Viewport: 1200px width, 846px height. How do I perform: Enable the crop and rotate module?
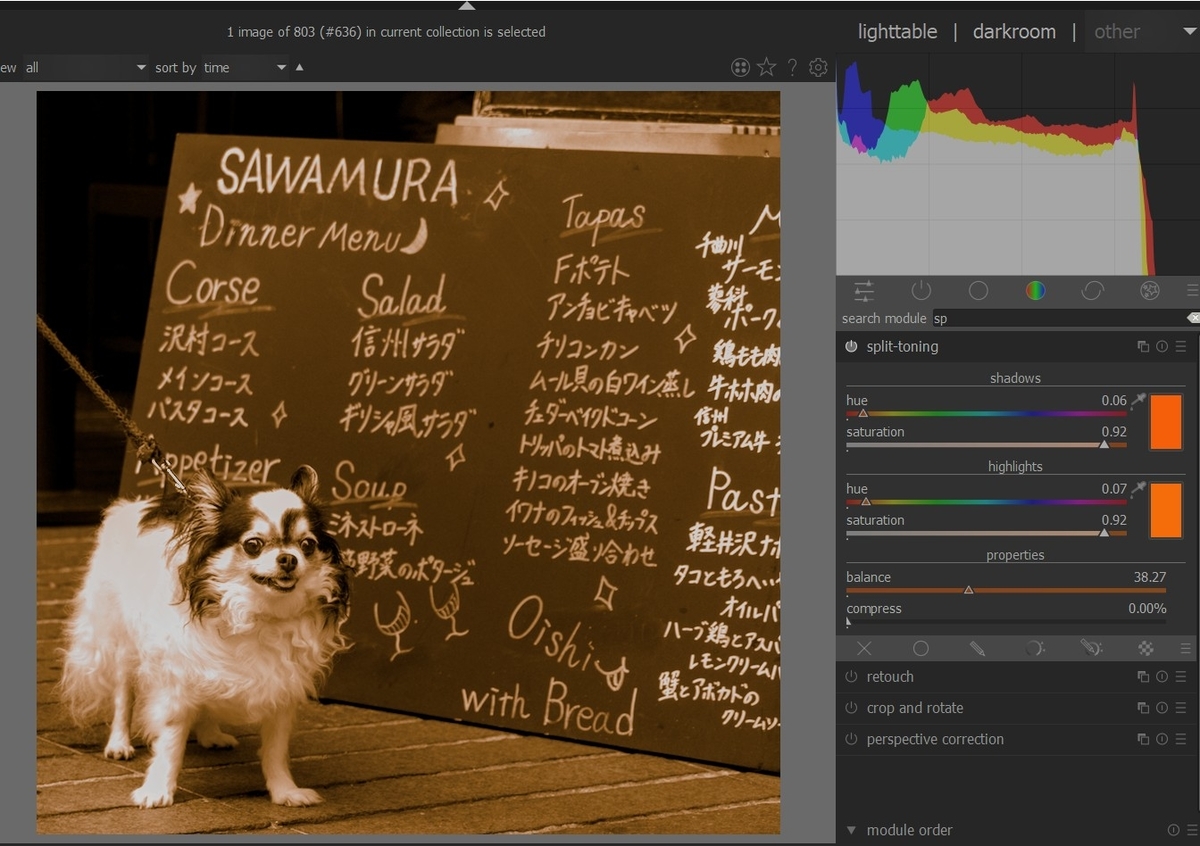tap(851, 708)
